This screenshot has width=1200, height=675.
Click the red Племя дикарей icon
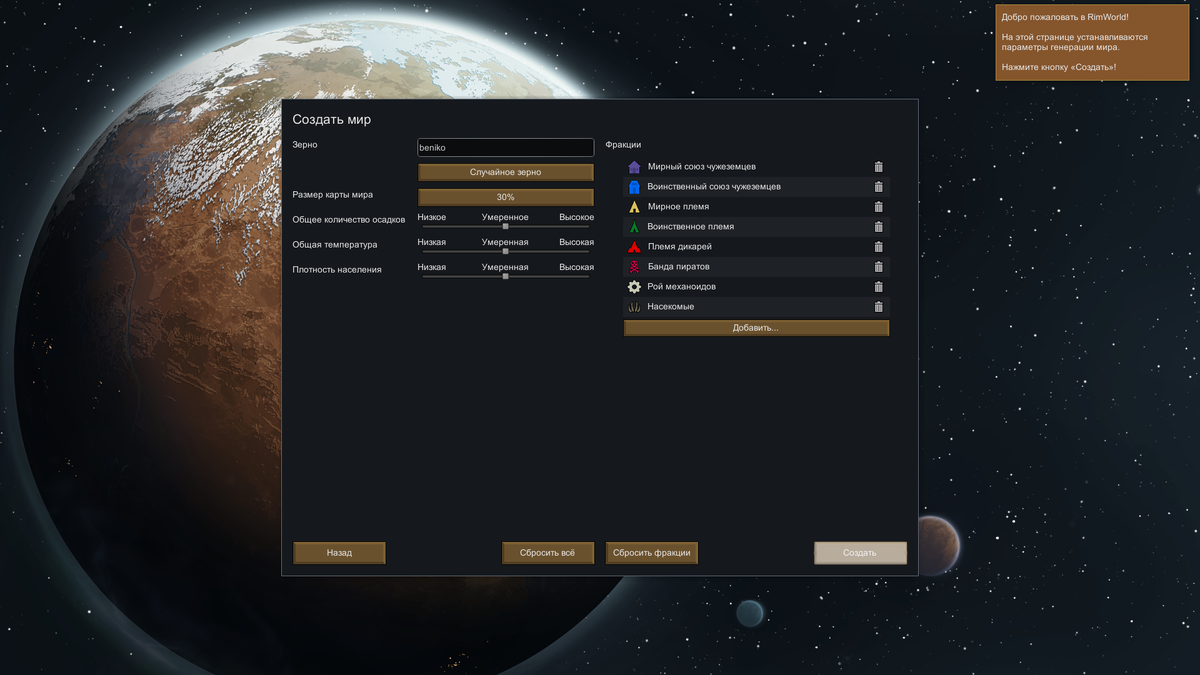pos(634,247)
